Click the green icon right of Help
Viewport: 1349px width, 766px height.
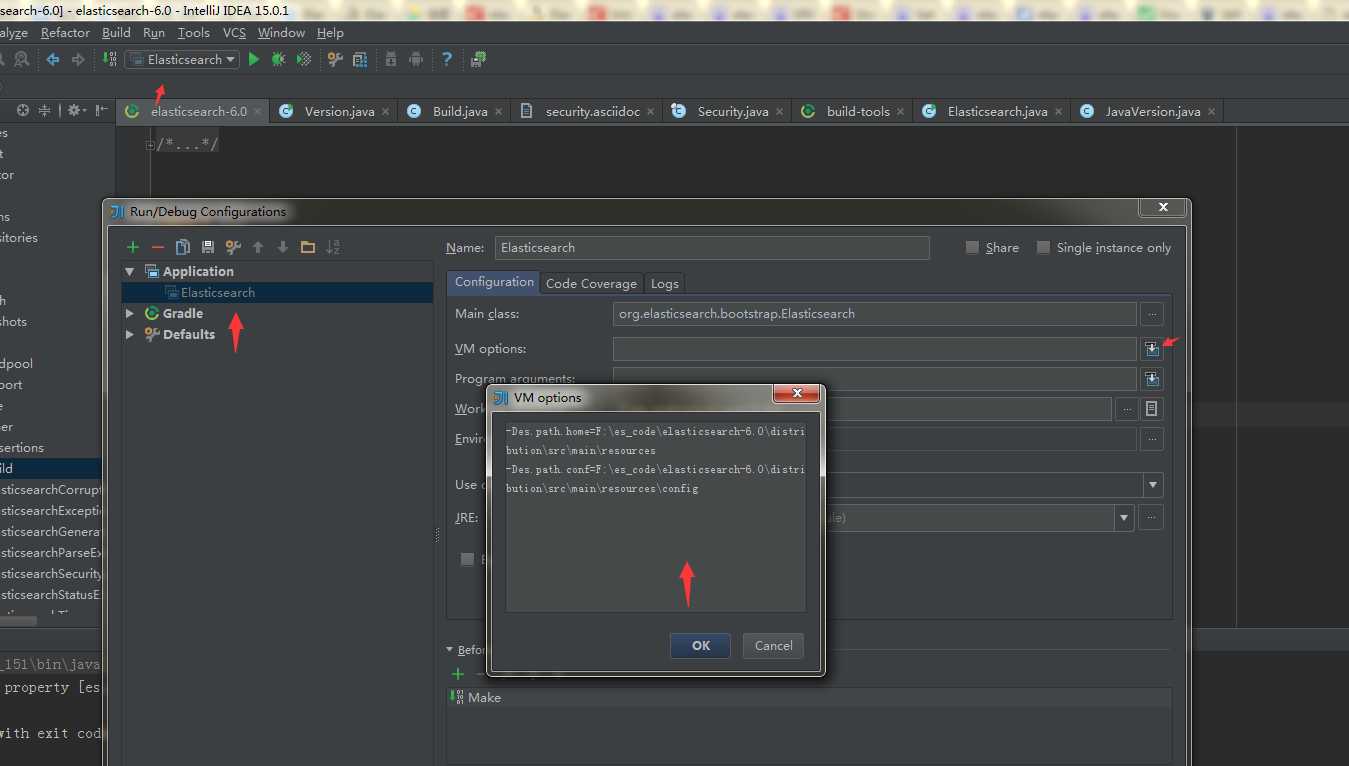[x=478, y=60]
